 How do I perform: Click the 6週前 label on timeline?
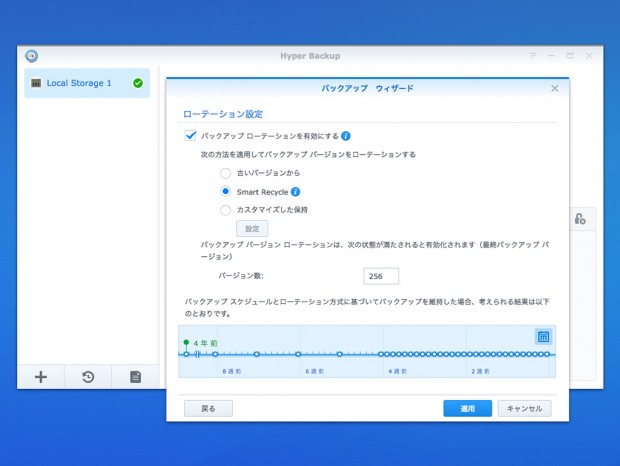point(315,371)
